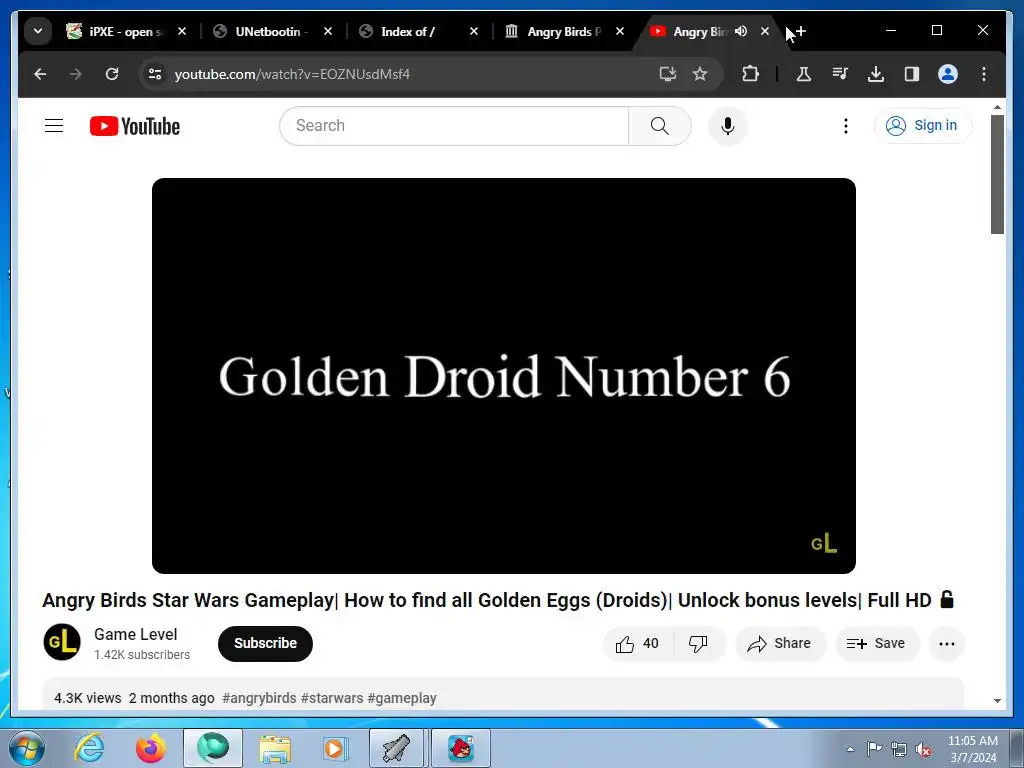
Task: Launch Internet Explorer from taskbar
Action: point(89,748)
